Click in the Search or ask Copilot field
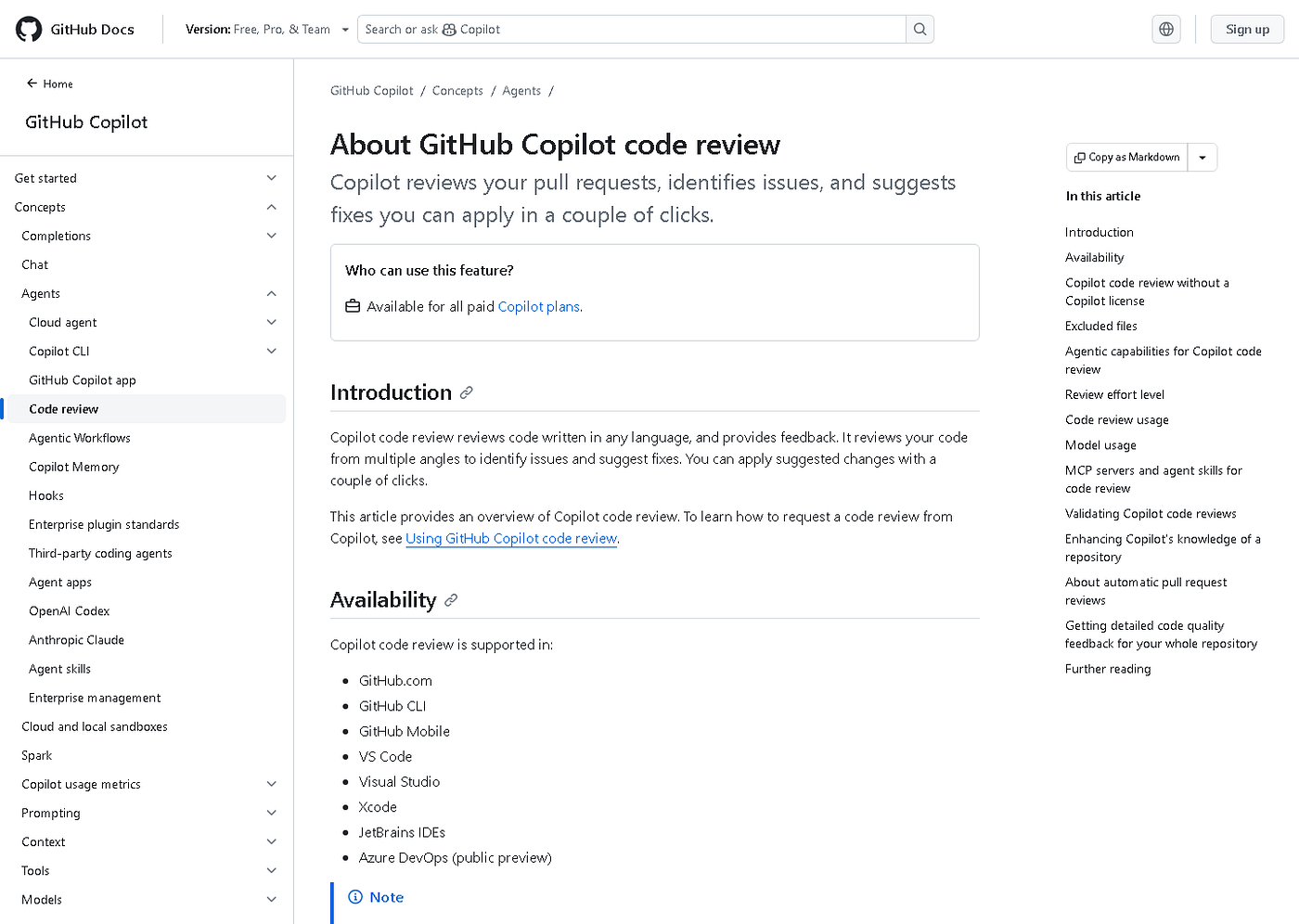This screenshot has height=924, width=1299. (632, 30)
